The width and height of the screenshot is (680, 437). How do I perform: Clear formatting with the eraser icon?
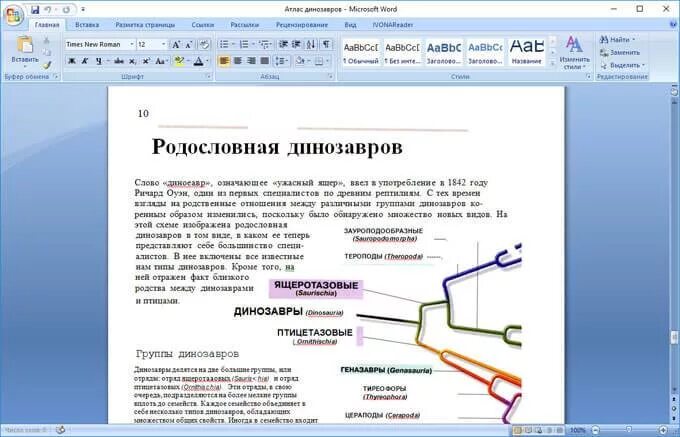pyautogui.click(x=204, y=45)
